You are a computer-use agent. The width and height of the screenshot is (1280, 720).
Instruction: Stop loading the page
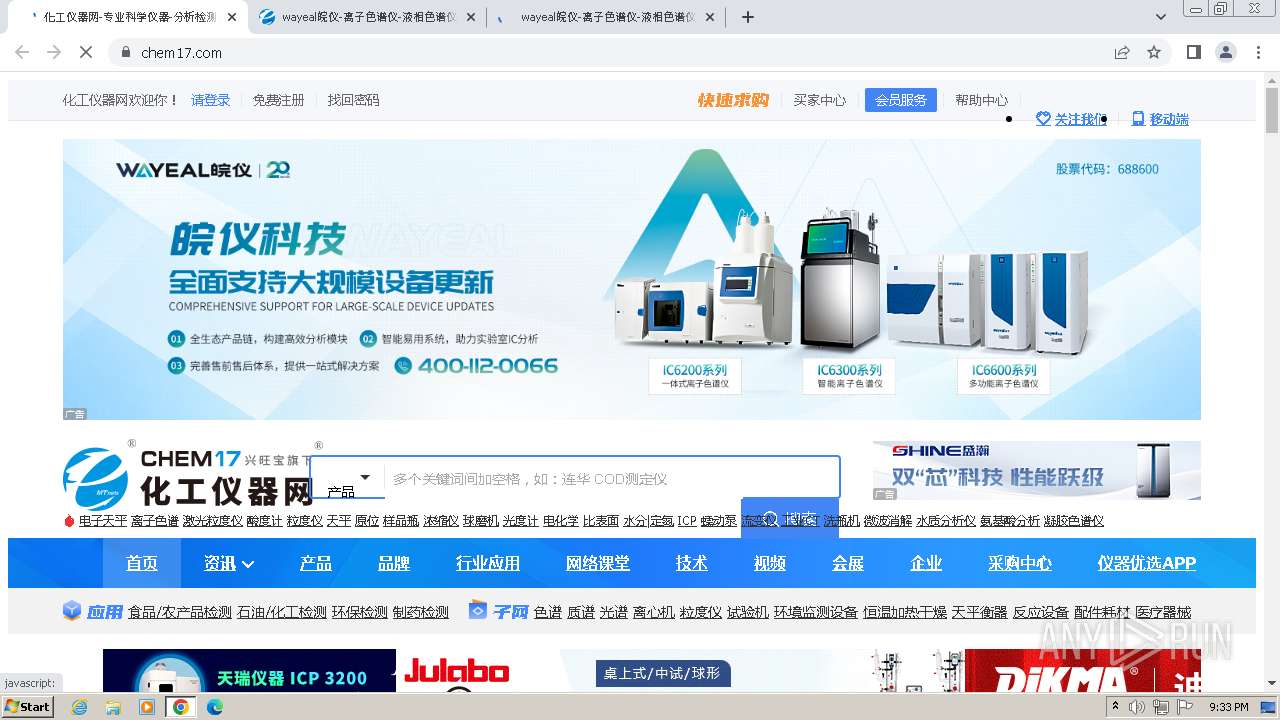tap(86, 52)
